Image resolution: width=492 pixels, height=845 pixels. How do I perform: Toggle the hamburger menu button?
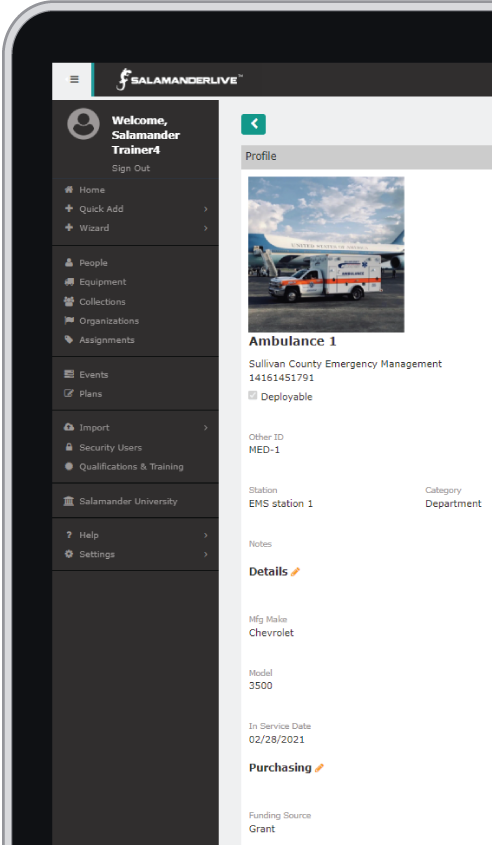point(73,80)
